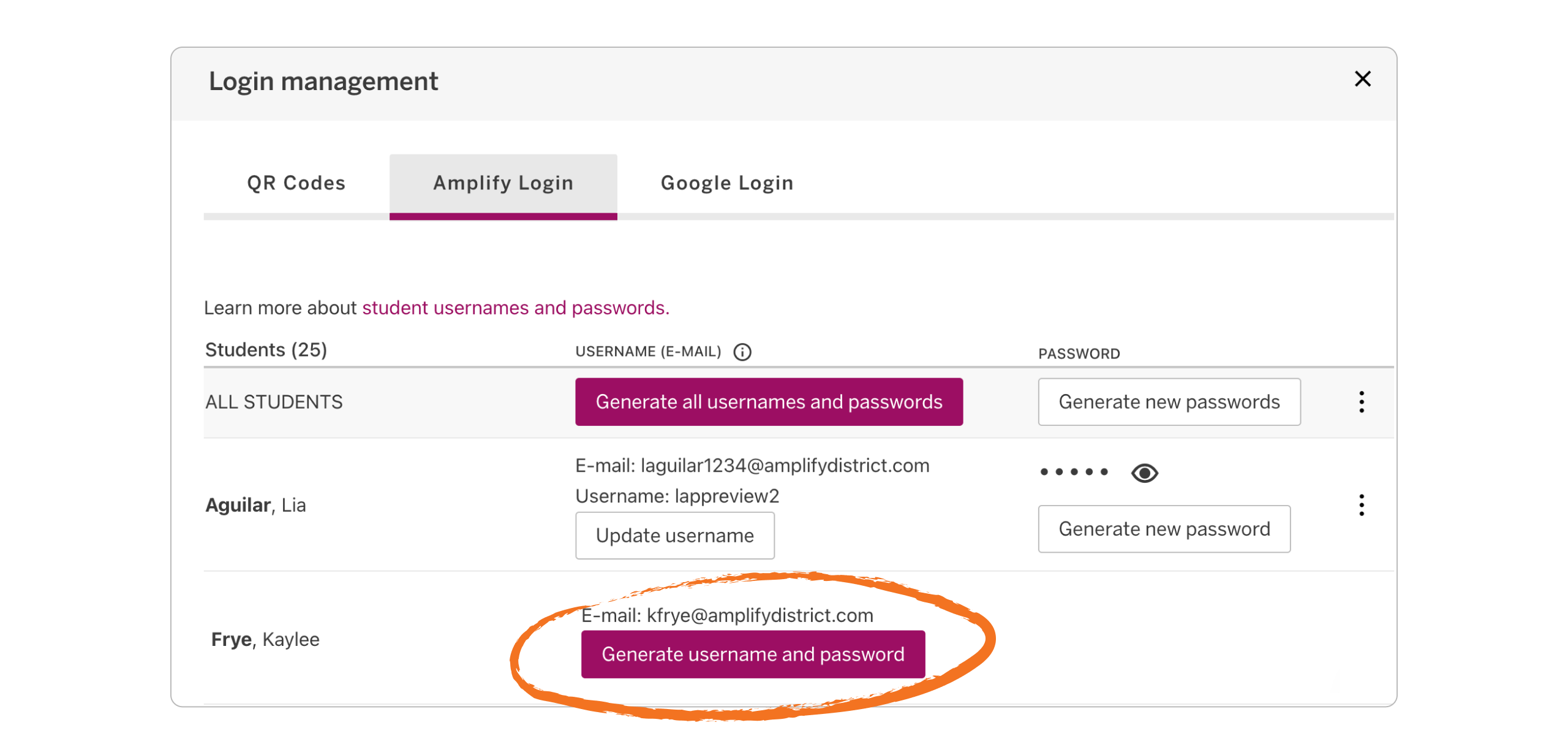Select the ALL STUDENTS row label
Viewport: 1568px width, 755px height.
[x=273, y=401]
